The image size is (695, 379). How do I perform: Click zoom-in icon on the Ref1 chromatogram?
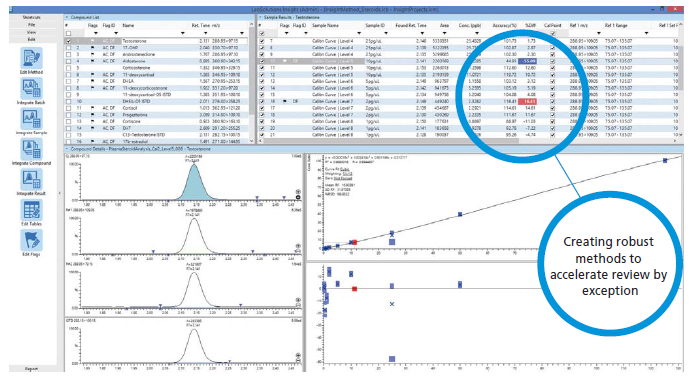[298, 246]
